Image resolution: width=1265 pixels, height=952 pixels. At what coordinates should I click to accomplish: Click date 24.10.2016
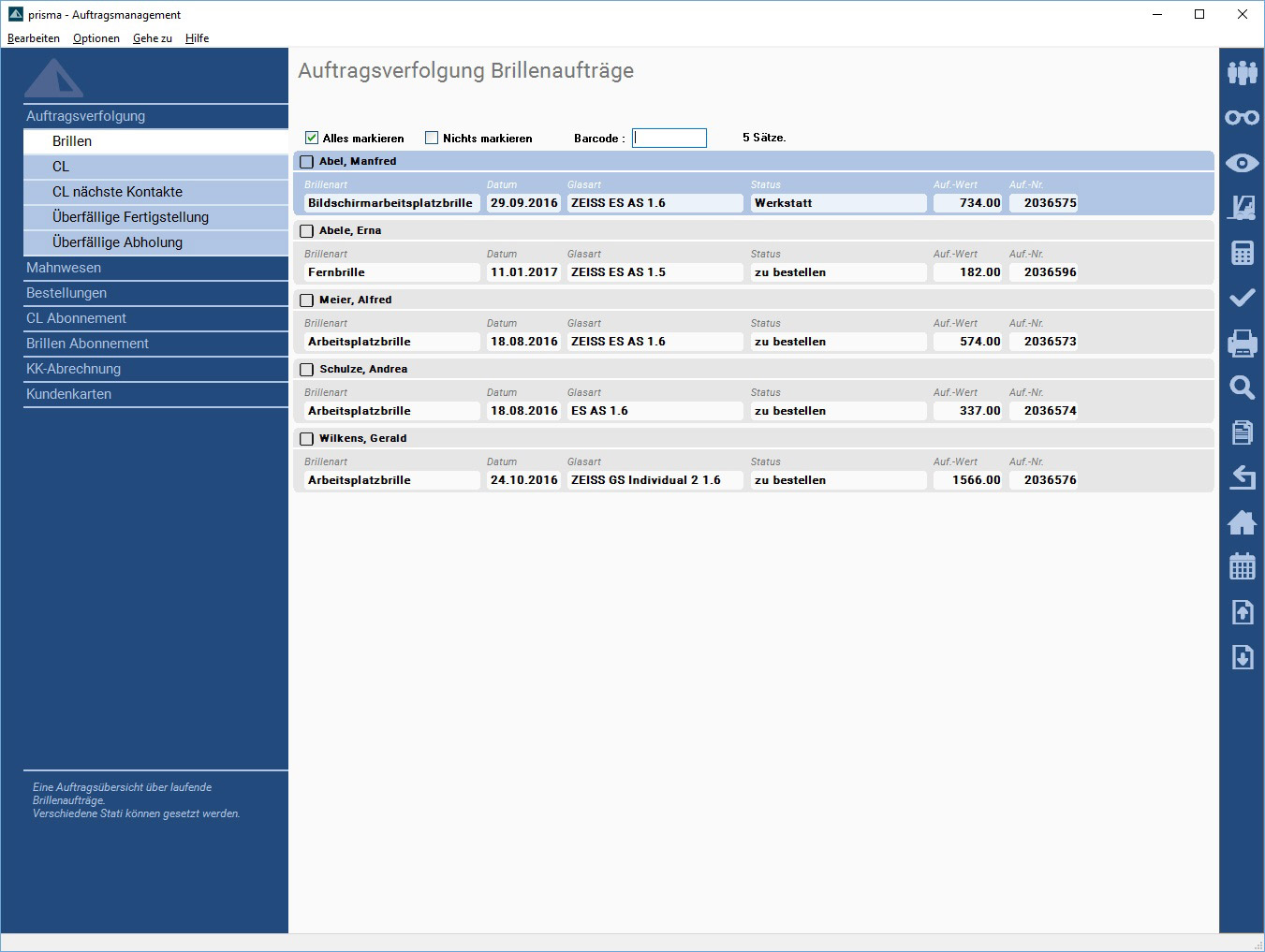(x=523, y=480)
